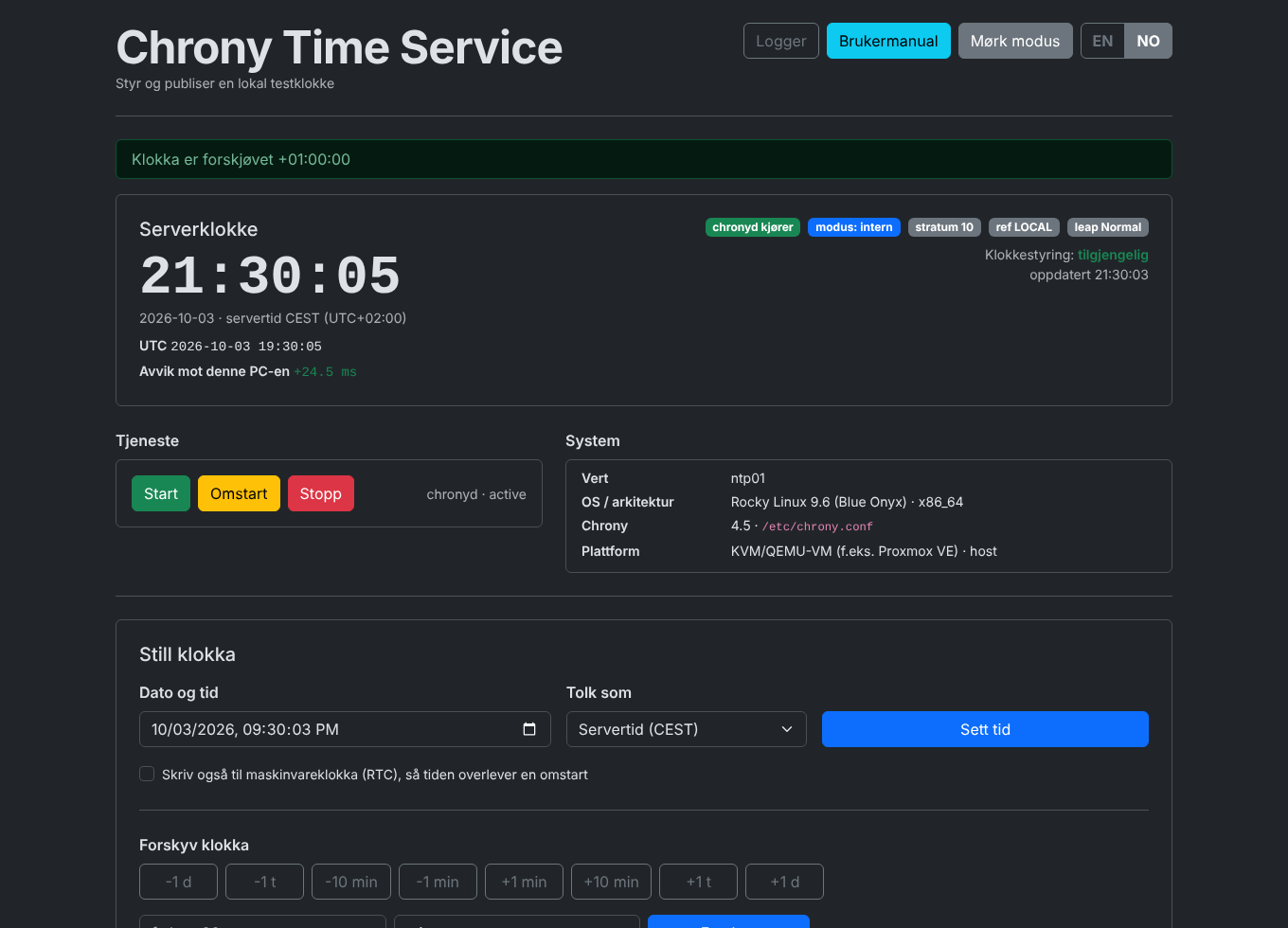Shift clock forward with +1 t button
Screen dimensions: 1288x928
[x=699, y=882]
